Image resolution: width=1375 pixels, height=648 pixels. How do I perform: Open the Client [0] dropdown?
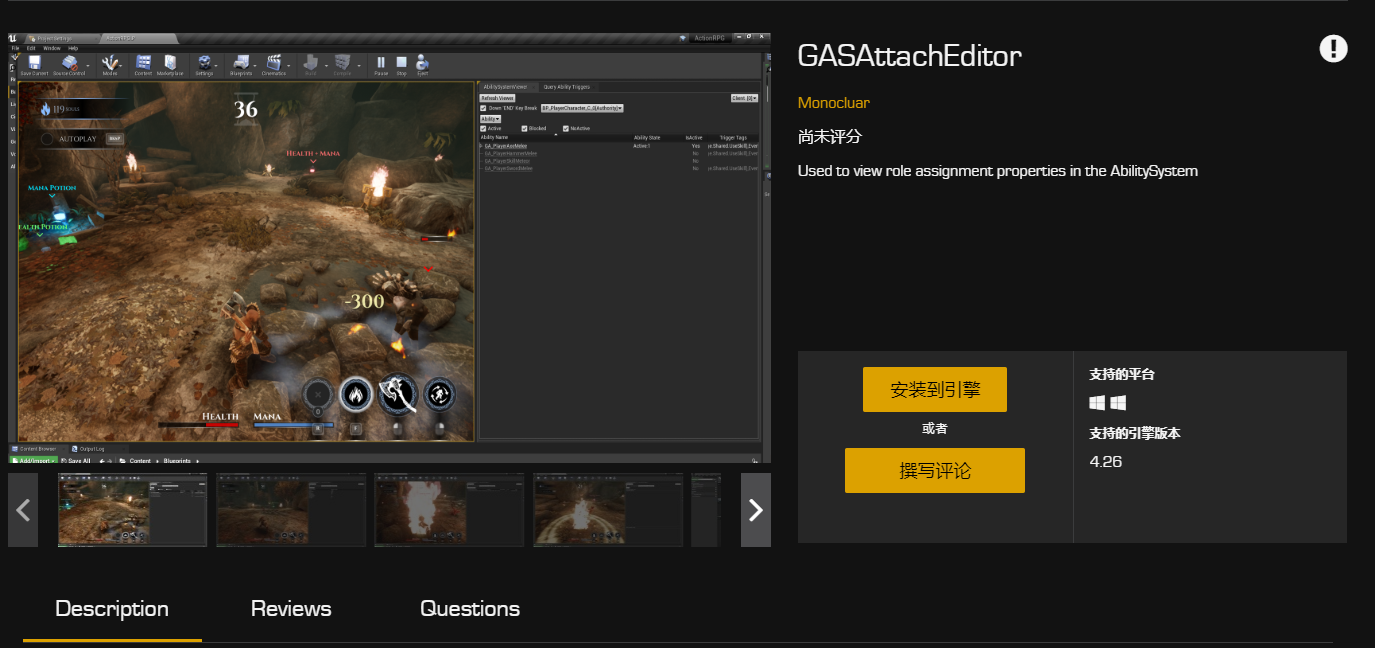(x=744, y=99)
